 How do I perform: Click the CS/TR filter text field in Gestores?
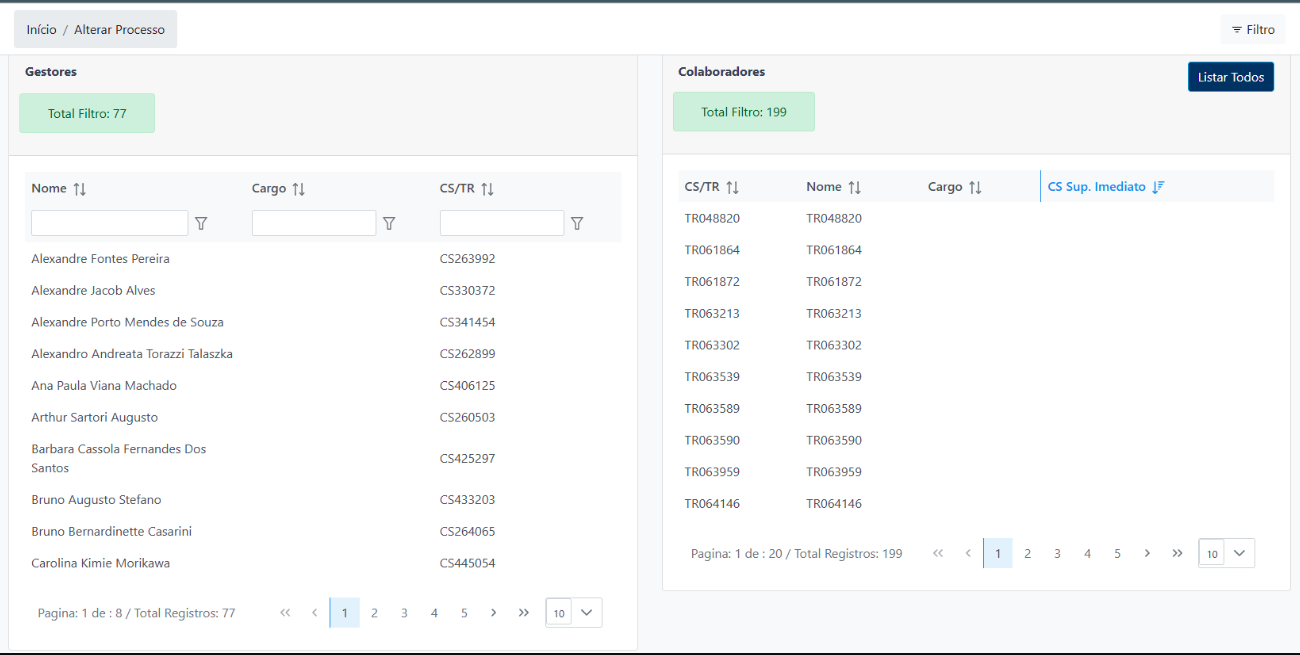coord(501,223)
